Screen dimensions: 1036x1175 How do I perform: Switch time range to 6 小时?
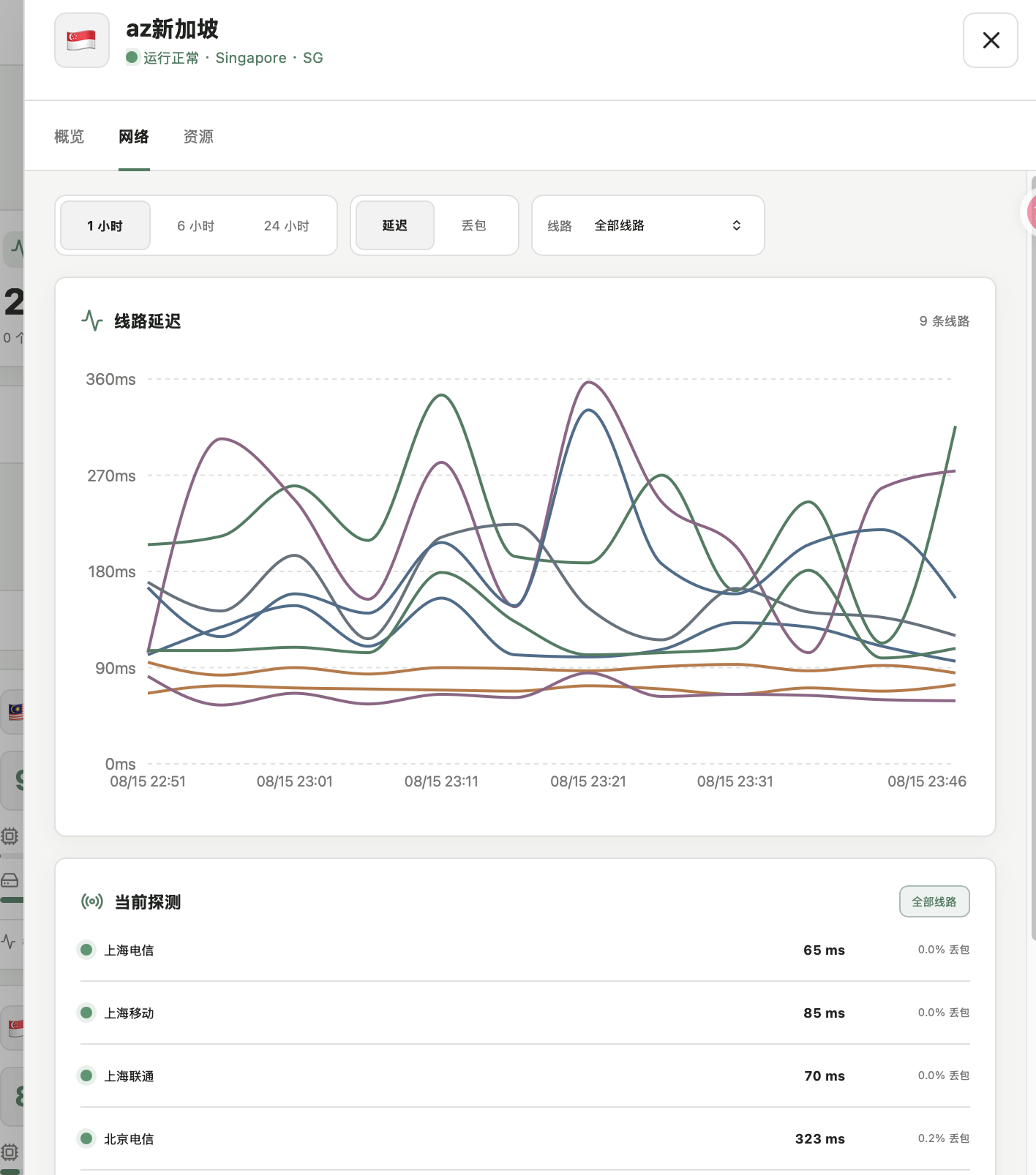[195, 225]
